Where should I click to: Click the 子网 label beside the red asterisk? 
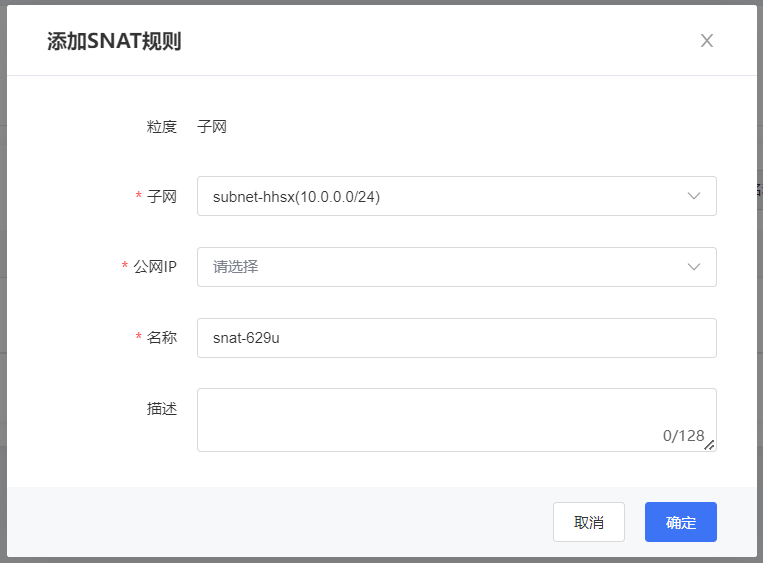point(162,197)
